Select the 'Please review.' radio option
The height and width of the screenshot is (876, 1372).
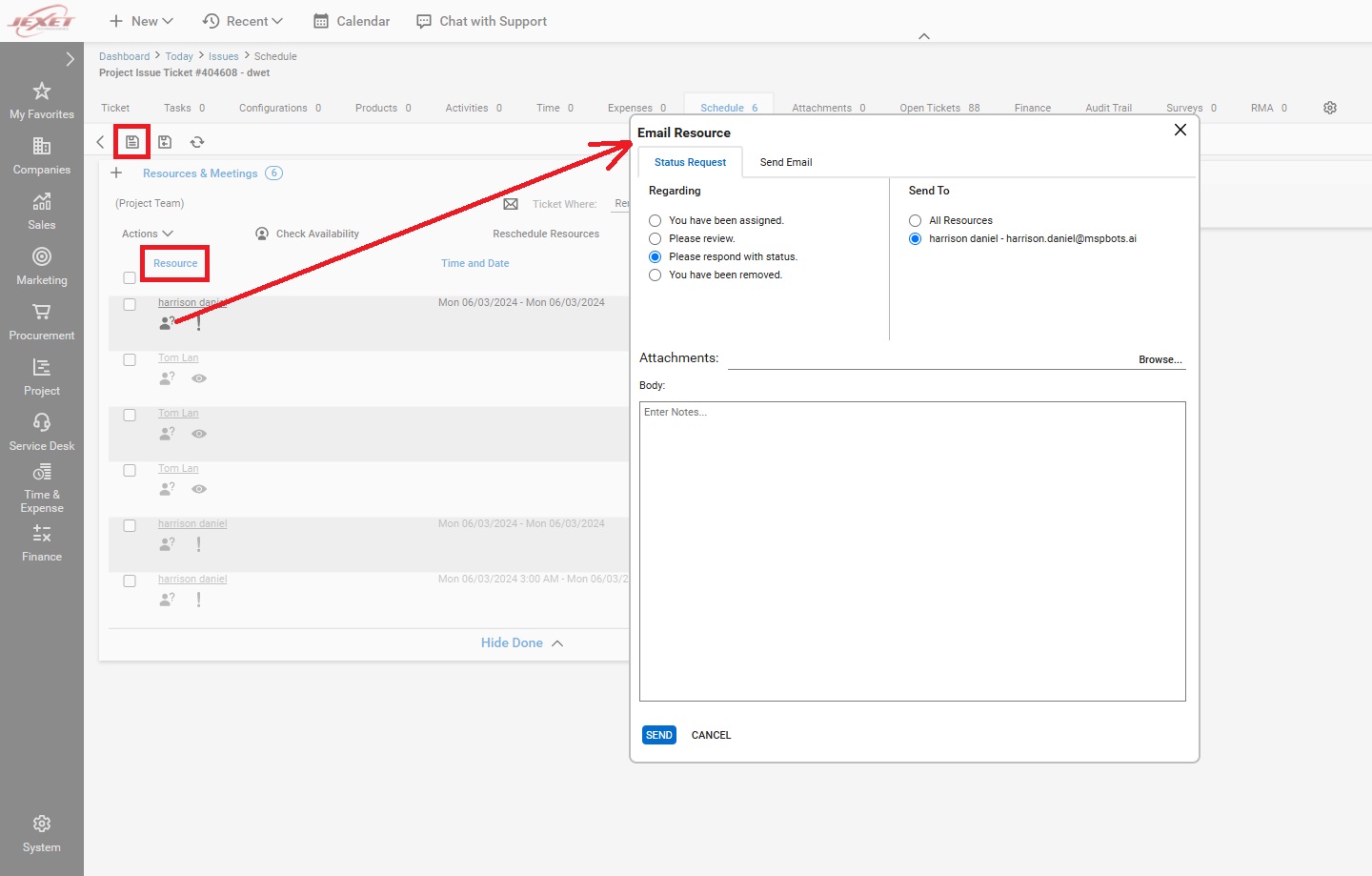[x=656, y=239]
